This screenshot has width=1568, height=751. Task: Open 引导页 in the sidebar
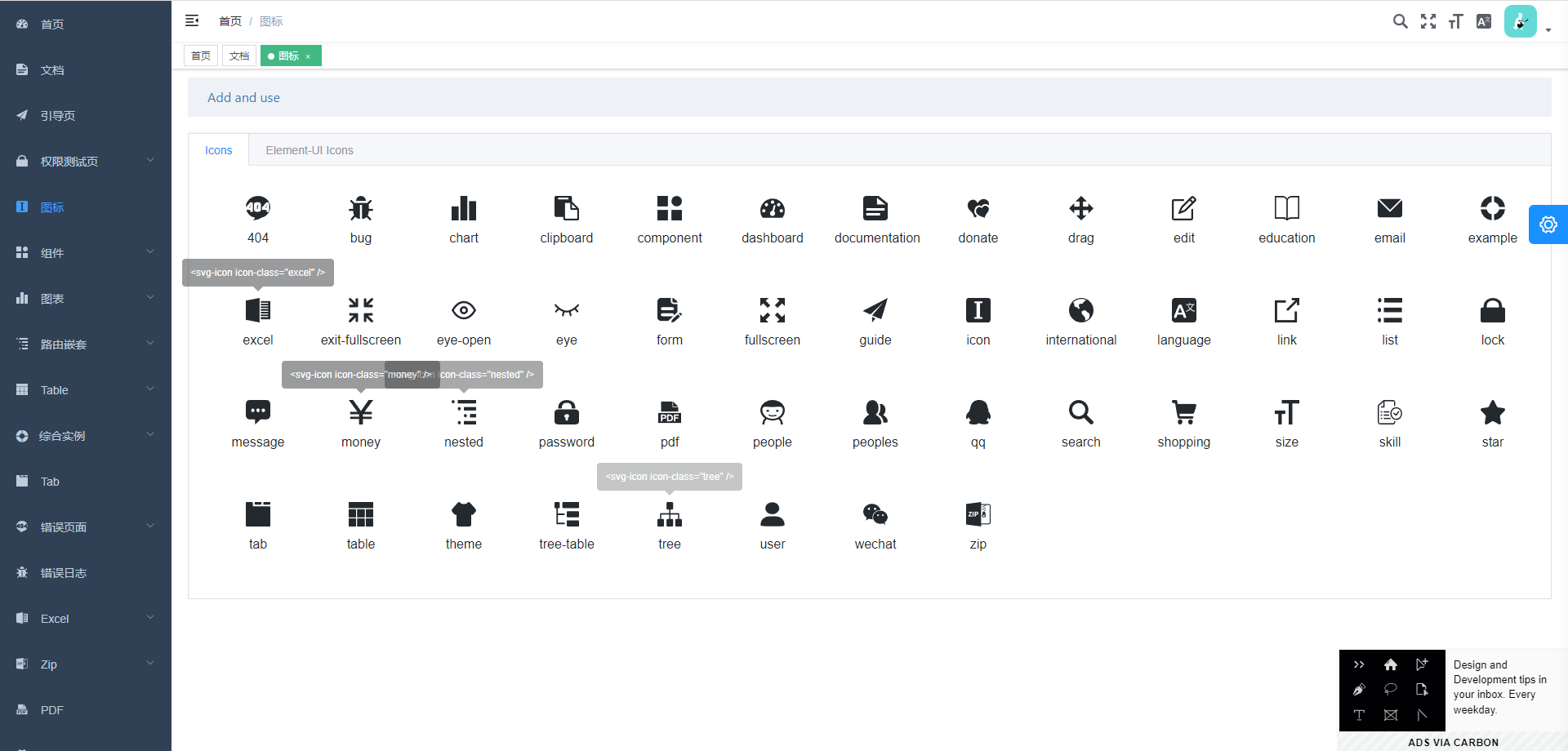click(x=86, y=115)
